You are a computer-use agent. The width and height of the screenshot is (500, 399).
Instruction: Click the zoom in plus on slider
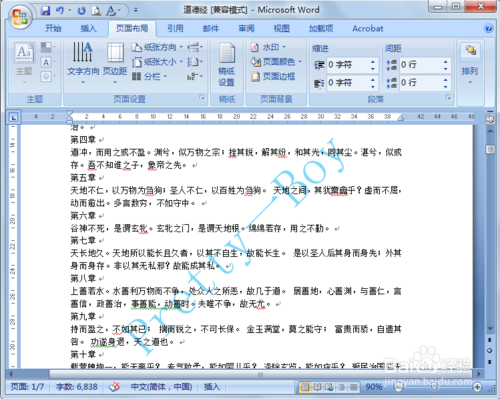click(477, 387)
